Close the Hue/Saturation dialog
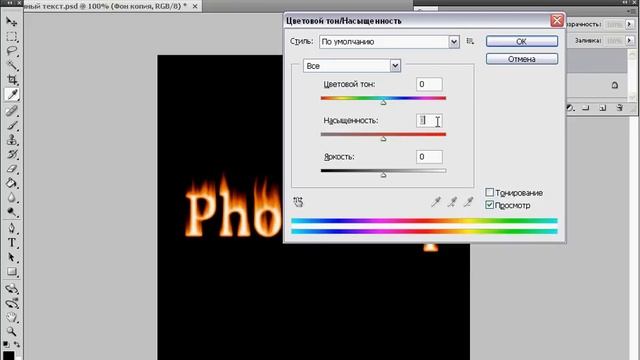Image resolution: width=640 pixels, height=360 pixels. [x=557, y=20]
